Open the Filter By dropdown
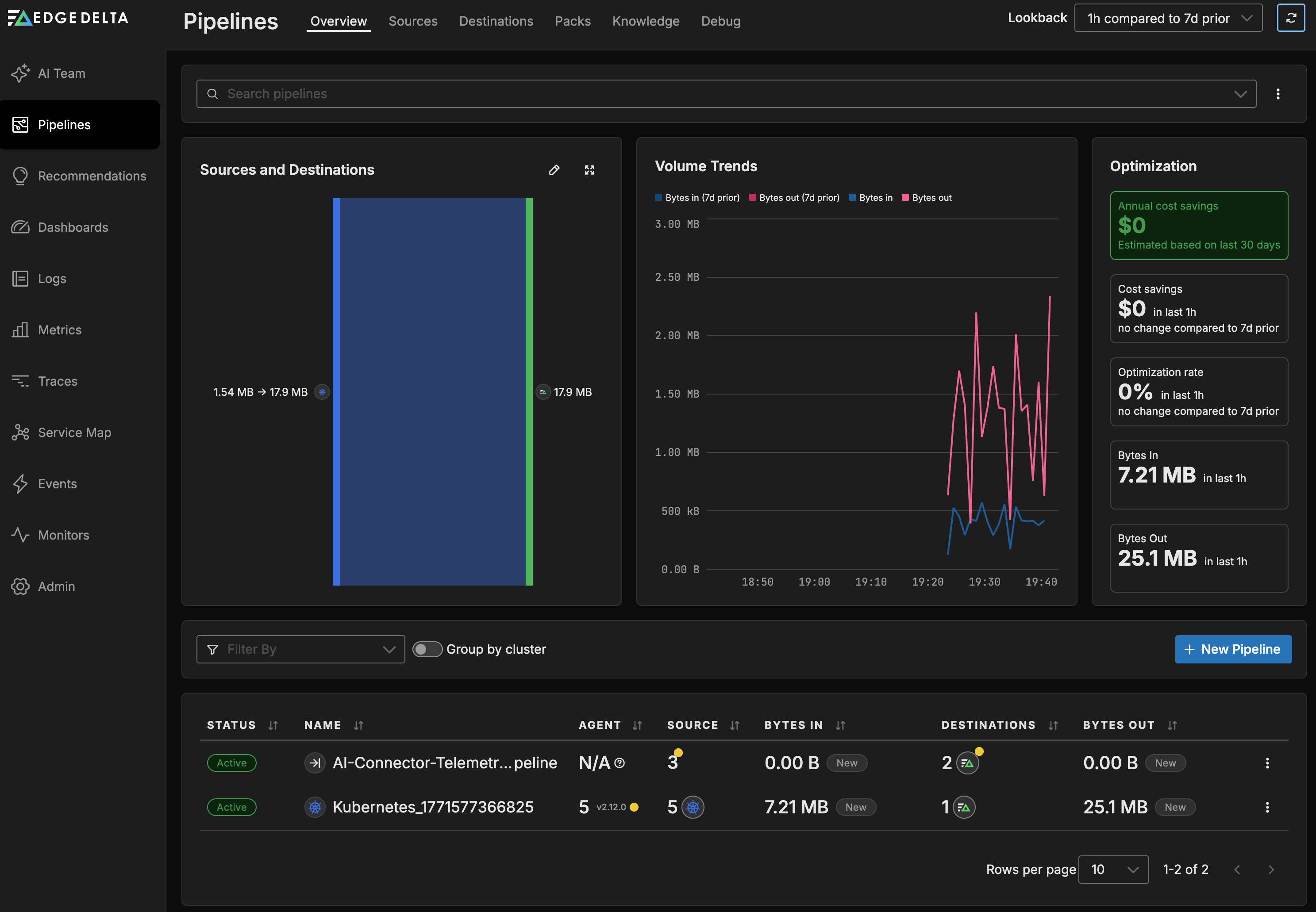1316x912 pixels. point(301,649)
